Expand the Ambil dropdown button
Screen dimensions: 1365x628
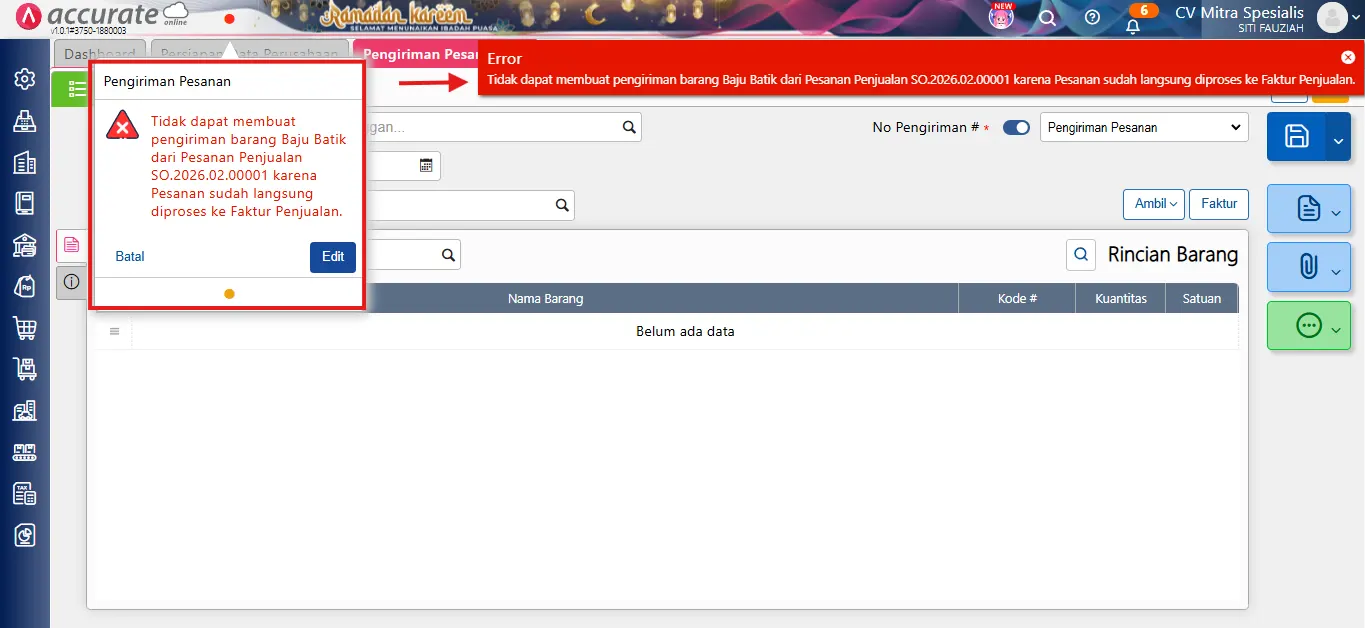pyautogui.click(x=1154, y=204)
